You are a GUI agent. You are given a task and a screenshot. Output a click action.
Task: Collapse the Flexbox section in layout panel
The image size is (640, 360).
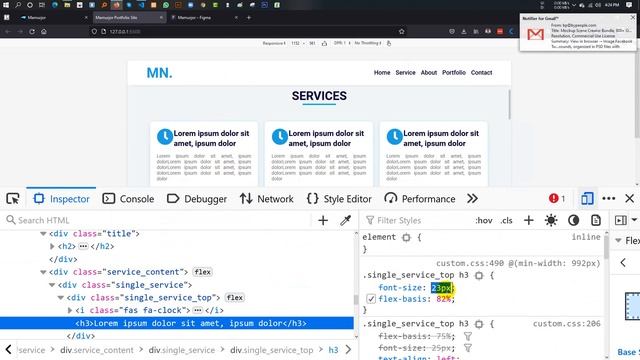click(618, 240)
